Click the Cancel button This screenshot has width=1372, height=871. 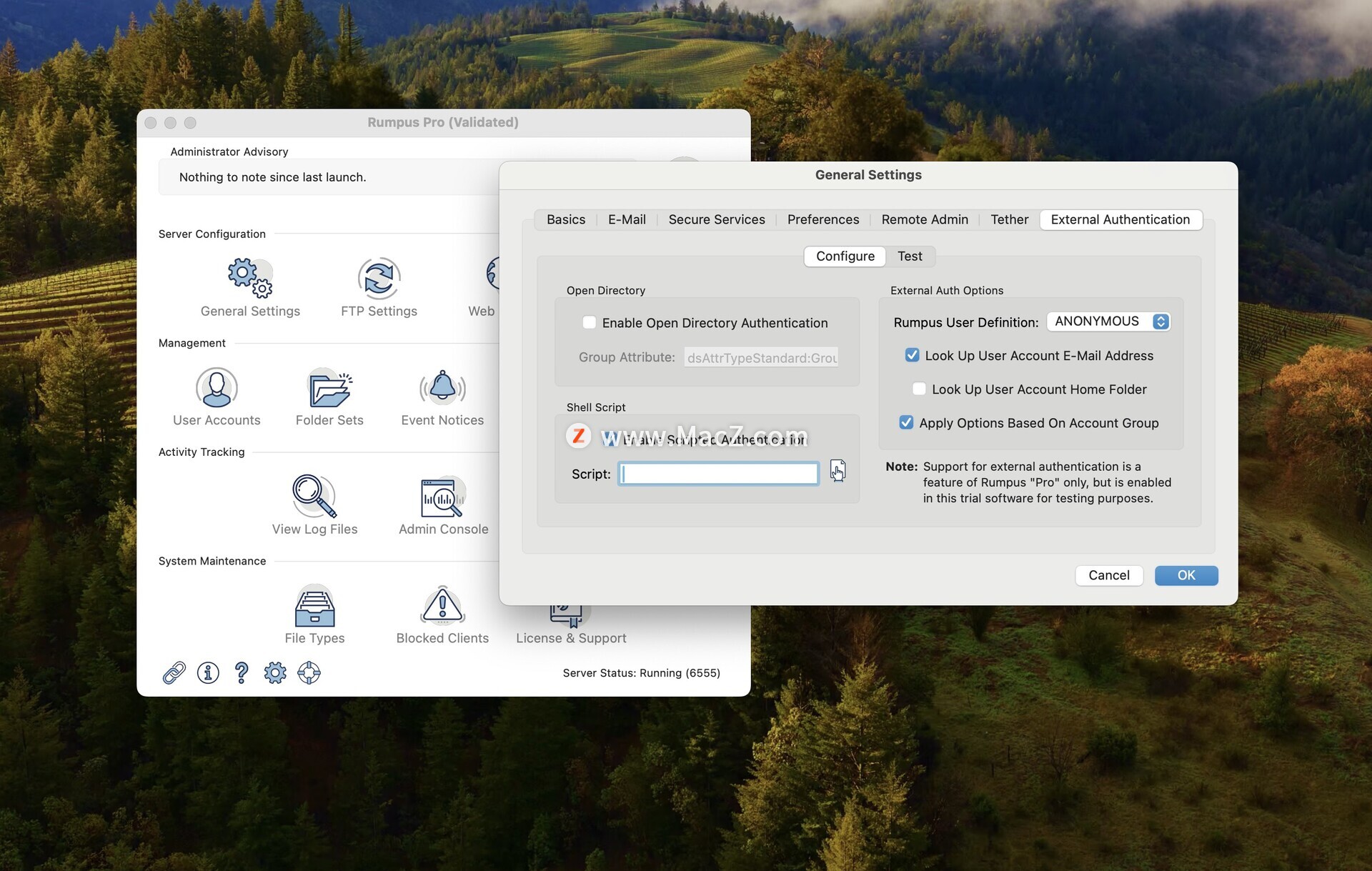coord(1109,575)
